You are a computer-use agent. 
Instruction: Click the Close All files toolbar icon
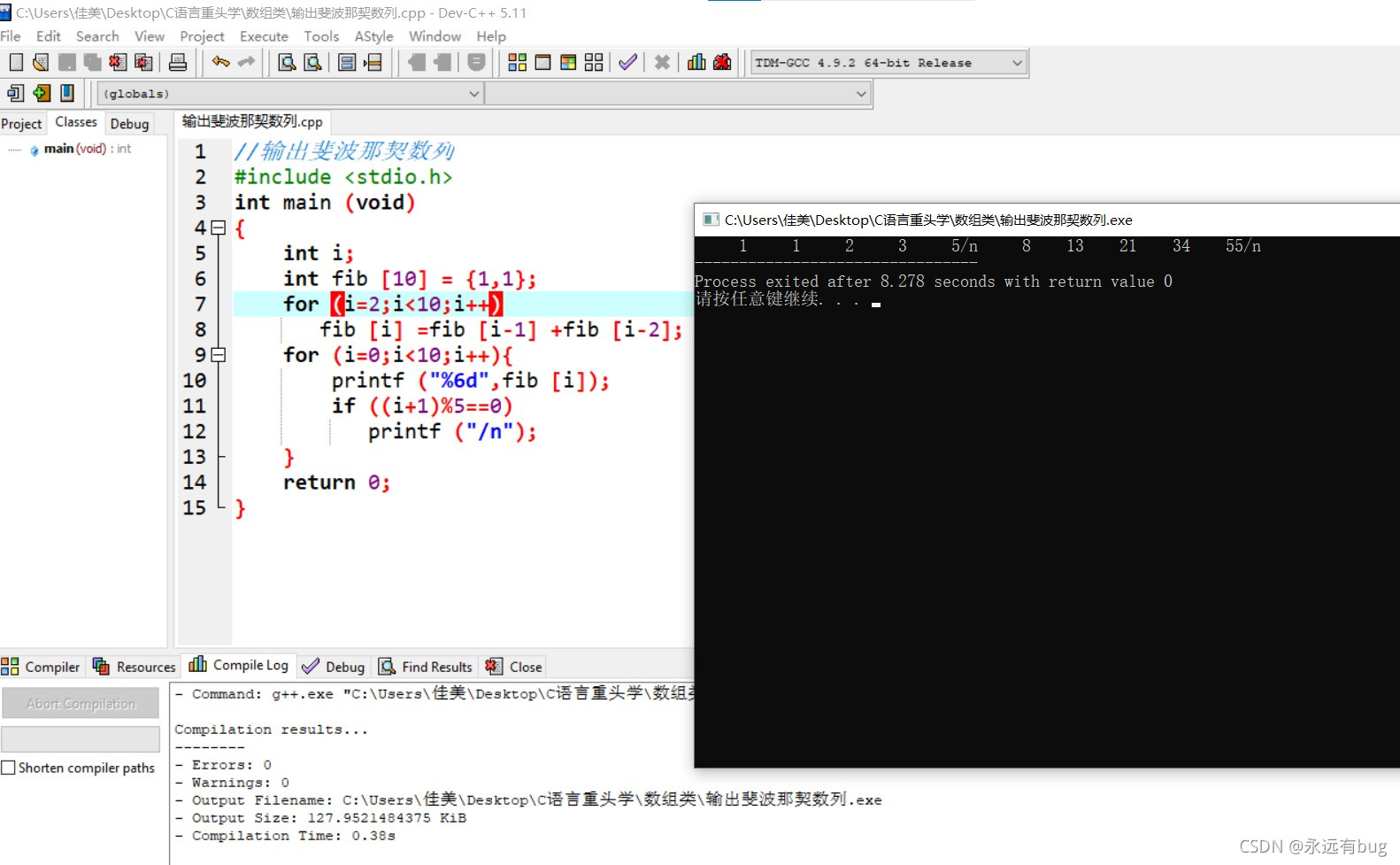tap(143, 62)
